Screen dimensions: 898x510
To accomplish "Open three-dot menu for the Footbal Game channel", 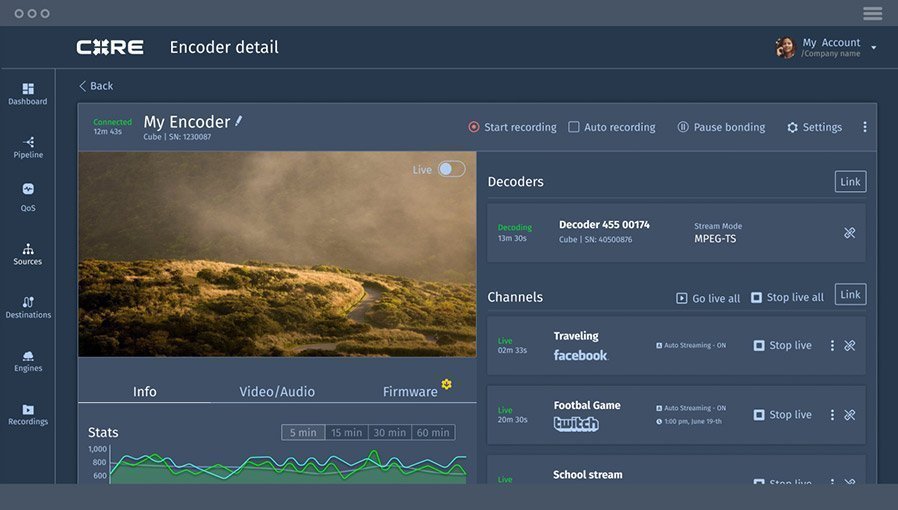I will (x=832, y=414).
